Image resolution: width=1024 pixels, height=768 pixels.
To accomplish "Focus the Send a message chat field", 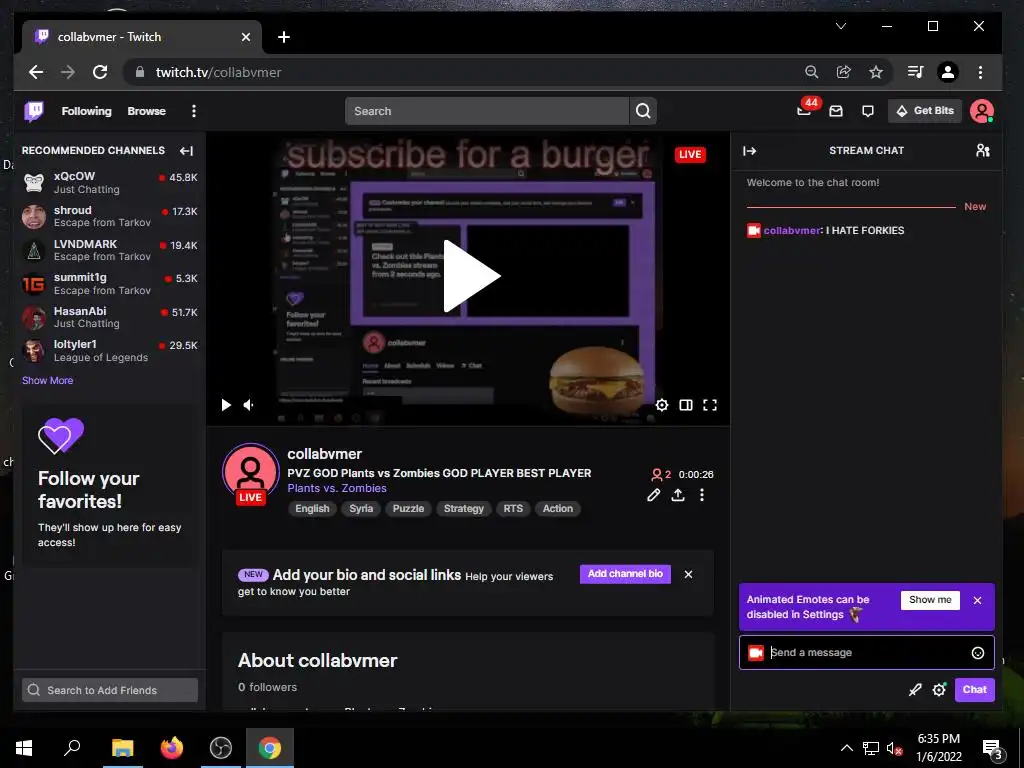I will coord(867,652).
